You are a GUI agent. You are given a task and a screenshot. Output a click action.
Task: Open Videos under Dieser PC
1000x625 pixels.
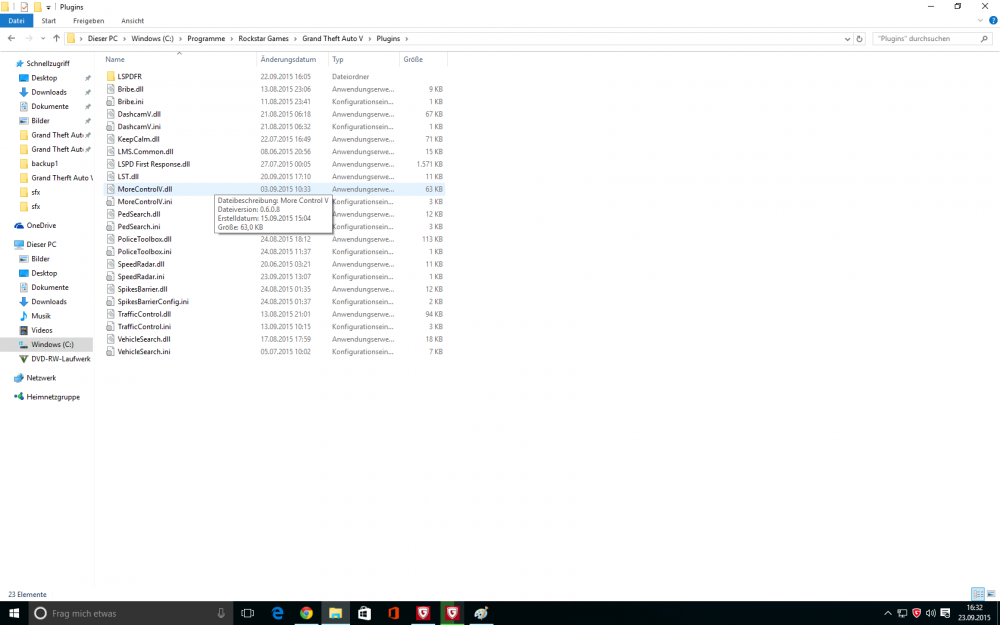(41, 330)
